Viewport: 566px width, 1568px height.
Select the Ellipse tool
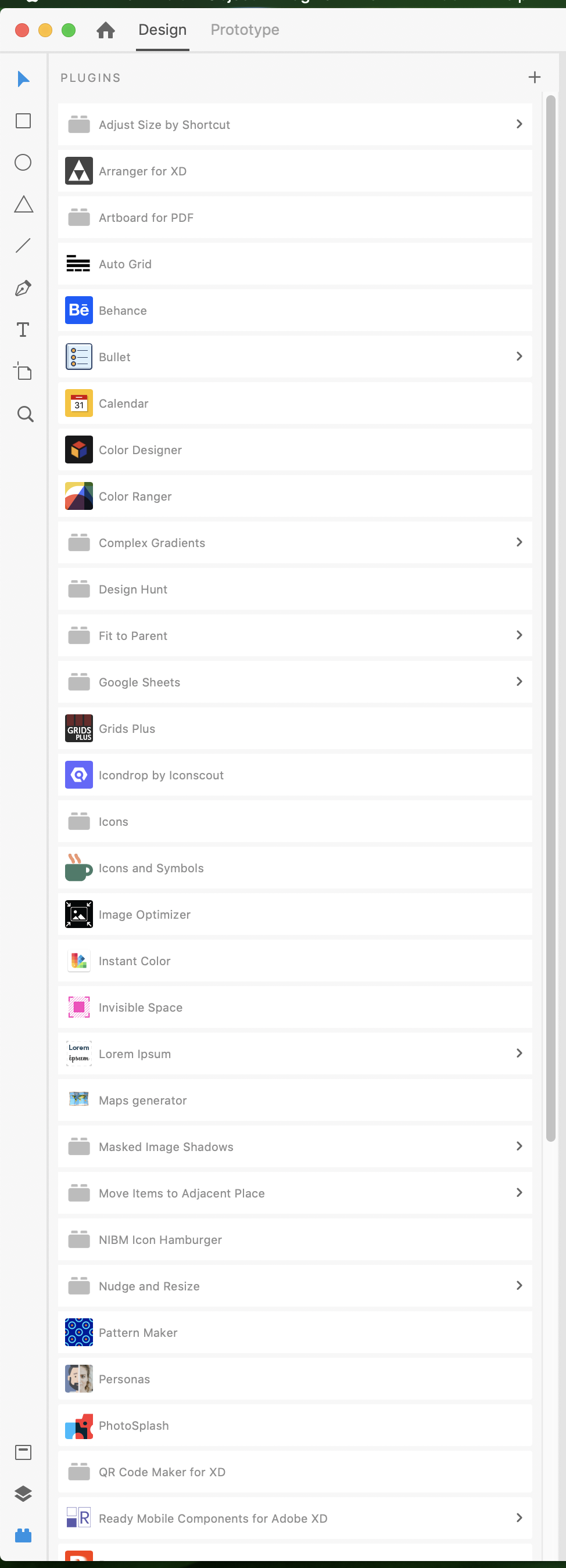click(x=23, y=163)
